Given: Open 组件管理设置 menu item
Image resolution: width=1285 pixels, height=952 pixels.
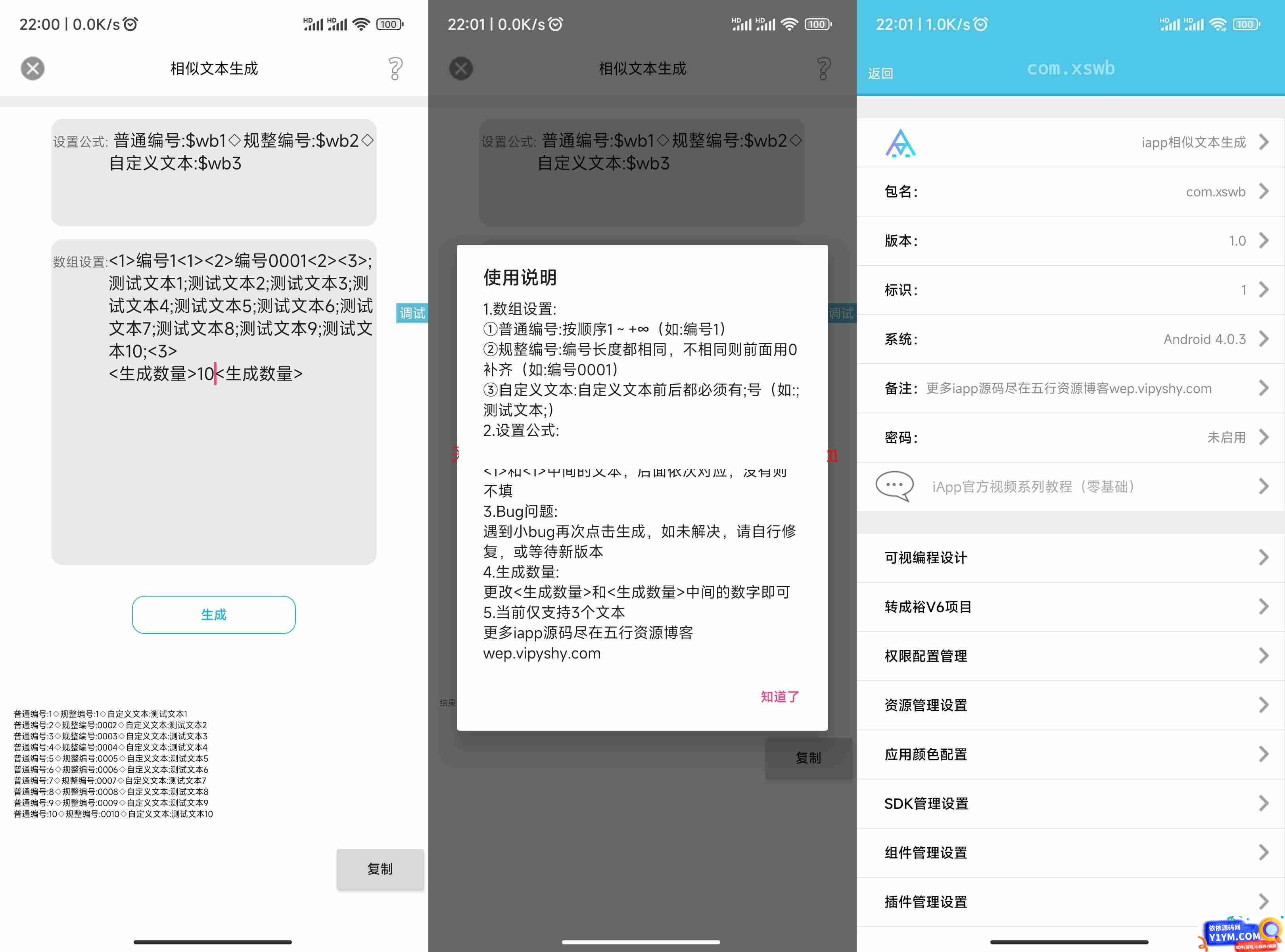Looking at the screenshot, I should 1071,853.
